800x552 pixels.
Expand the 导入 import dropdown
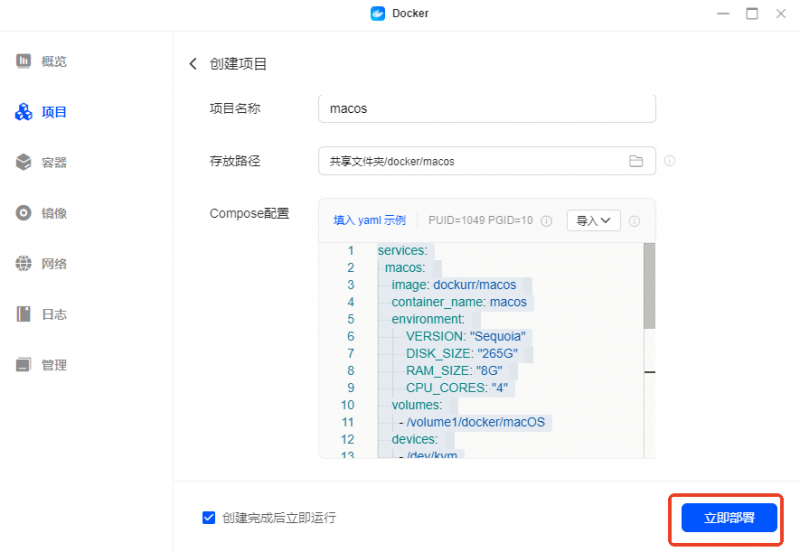click(593, 220)
